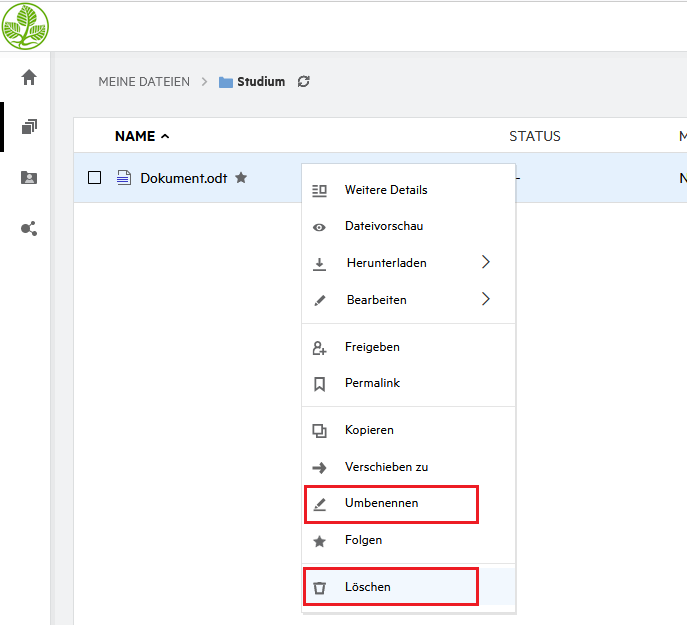This screenshot has width=687, height=625.
Task: Toggle the star beside Dokument.odt
Action: pos(241,178)
